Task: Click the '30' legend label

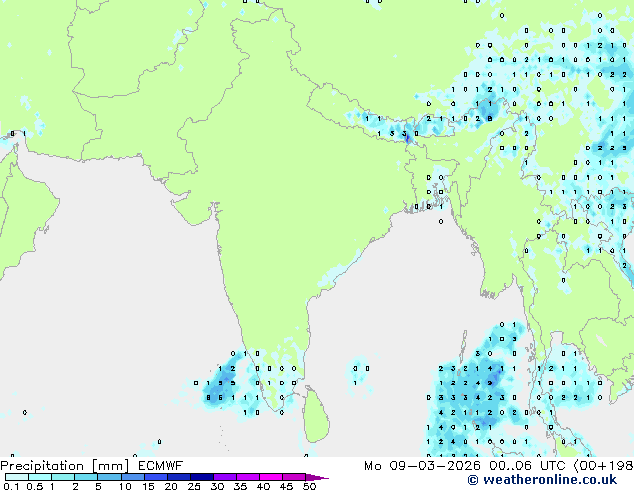Action: pyautogui.click(x=217, y=486)
